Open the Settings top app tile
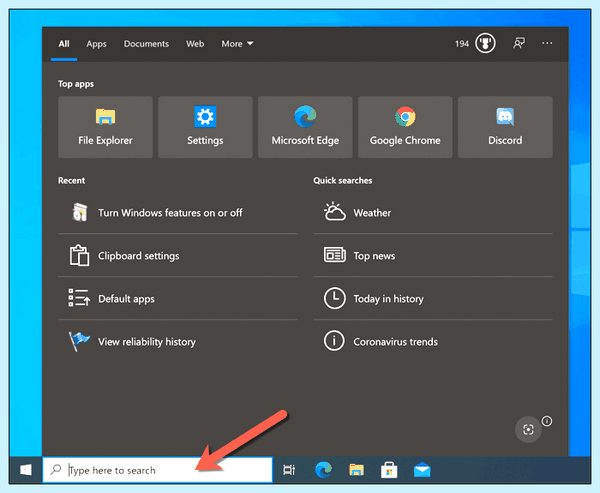 (x=205, y=127)
